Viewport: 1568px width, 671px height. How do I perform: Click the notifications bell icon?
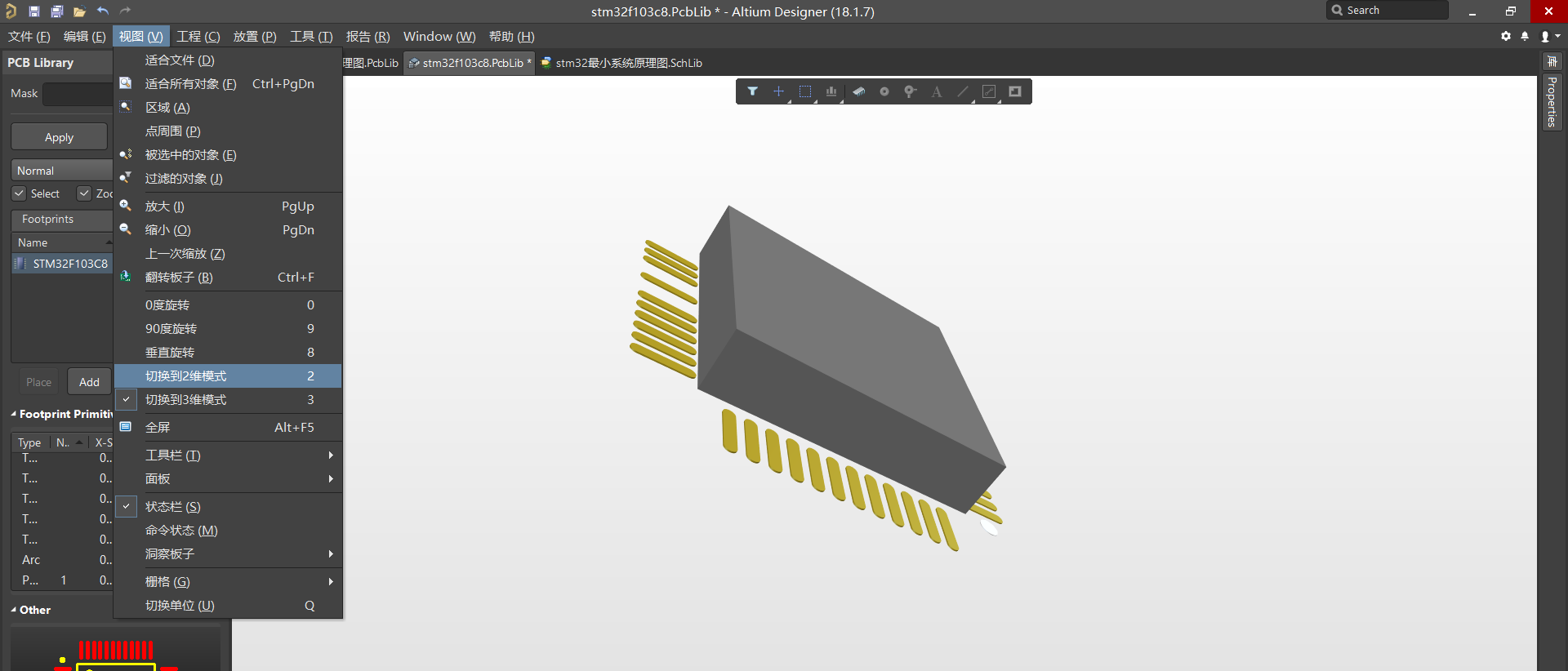(1525, 37)
